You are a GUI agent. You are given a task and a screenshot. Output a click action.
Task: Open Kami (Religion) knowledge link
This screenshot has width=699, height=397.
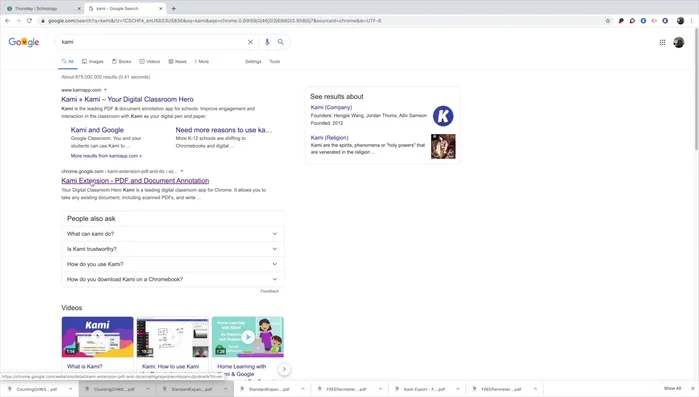(x=329, y=138)
